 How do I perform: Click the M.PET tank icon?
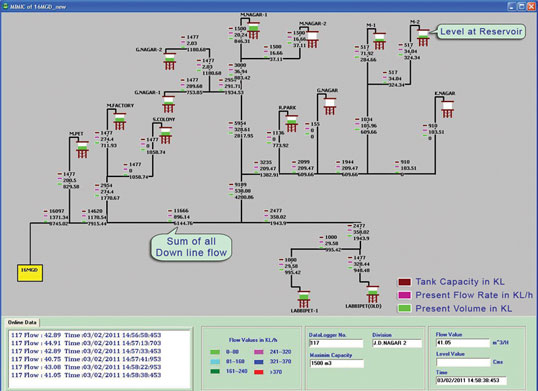tap(82, 150)
